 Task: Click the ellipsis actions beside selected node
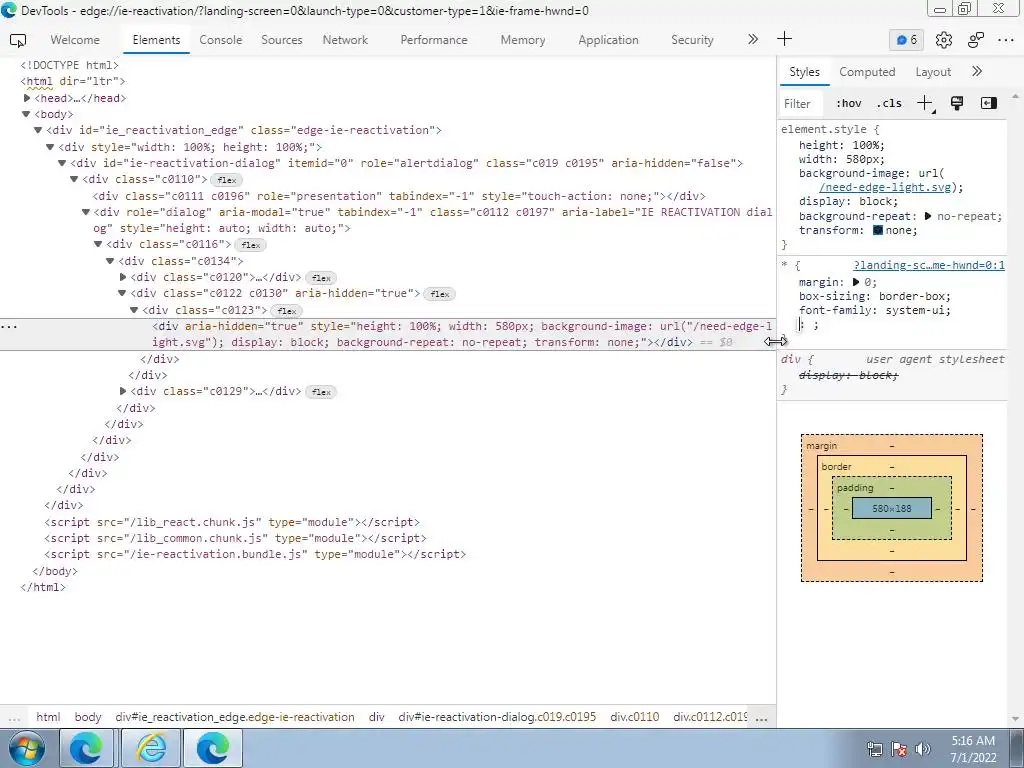[x=9, y=326]
